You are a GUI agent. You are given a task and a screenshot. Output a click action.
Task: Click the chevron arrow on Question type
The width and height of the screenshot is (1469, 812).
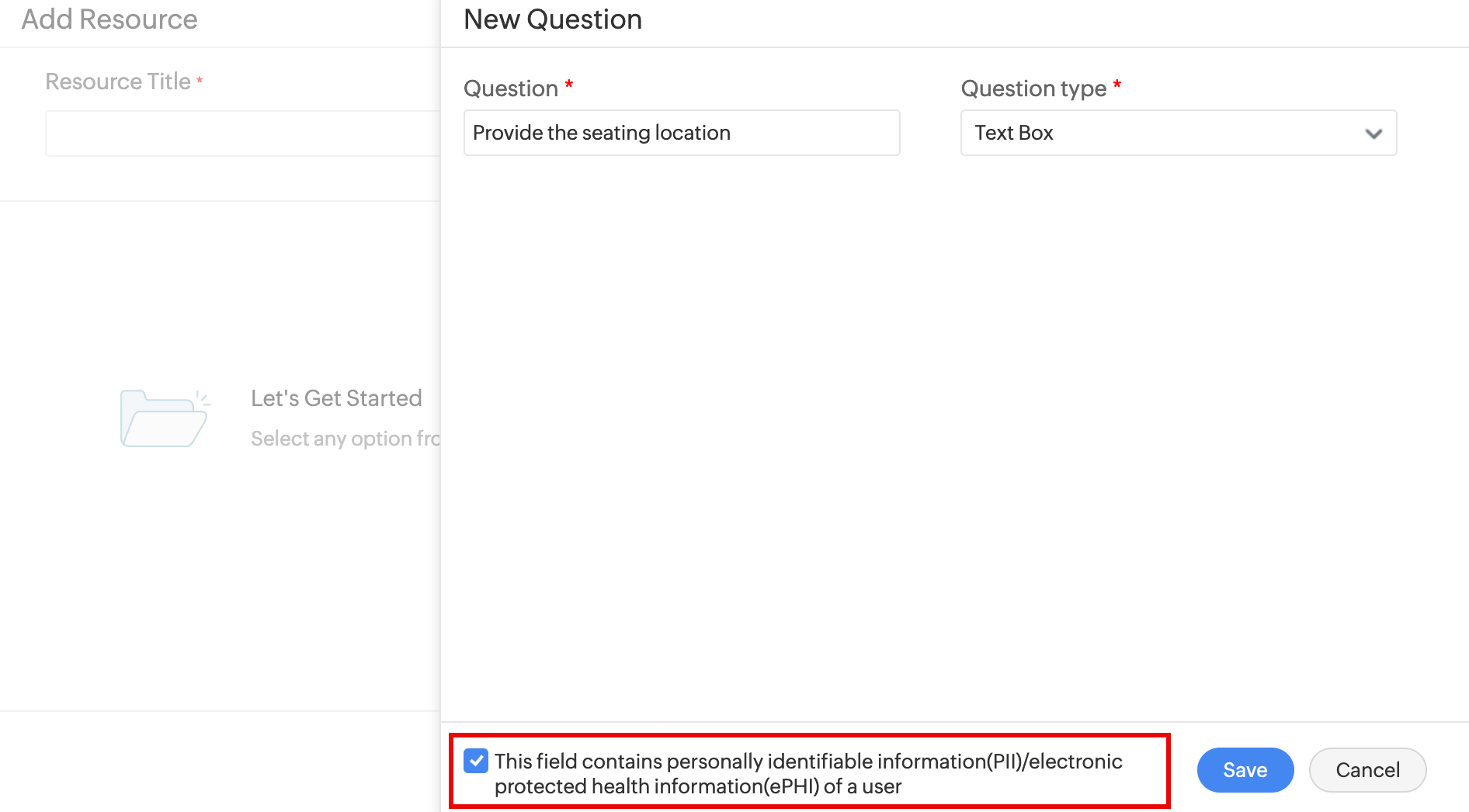1373,134
